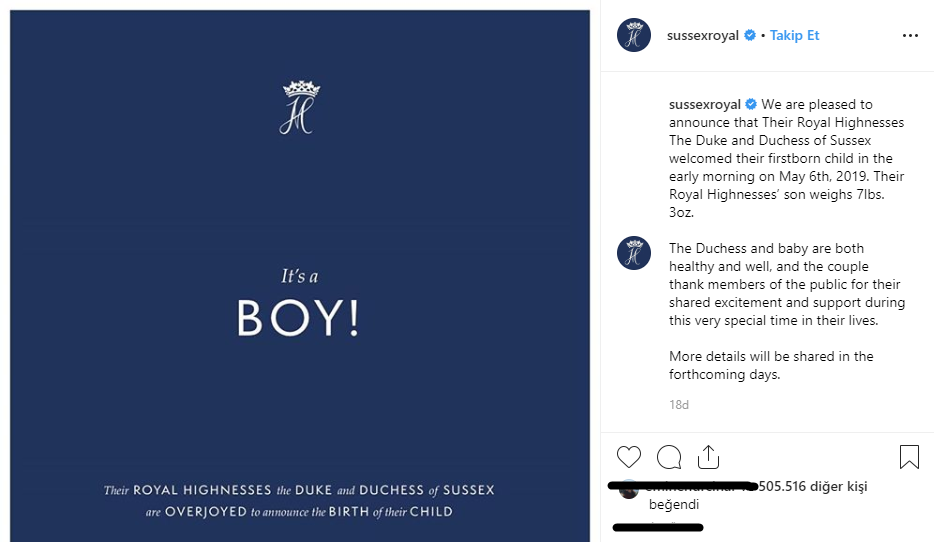
Task: Follow the account with "Takip Et"
Action: [794, 35]
